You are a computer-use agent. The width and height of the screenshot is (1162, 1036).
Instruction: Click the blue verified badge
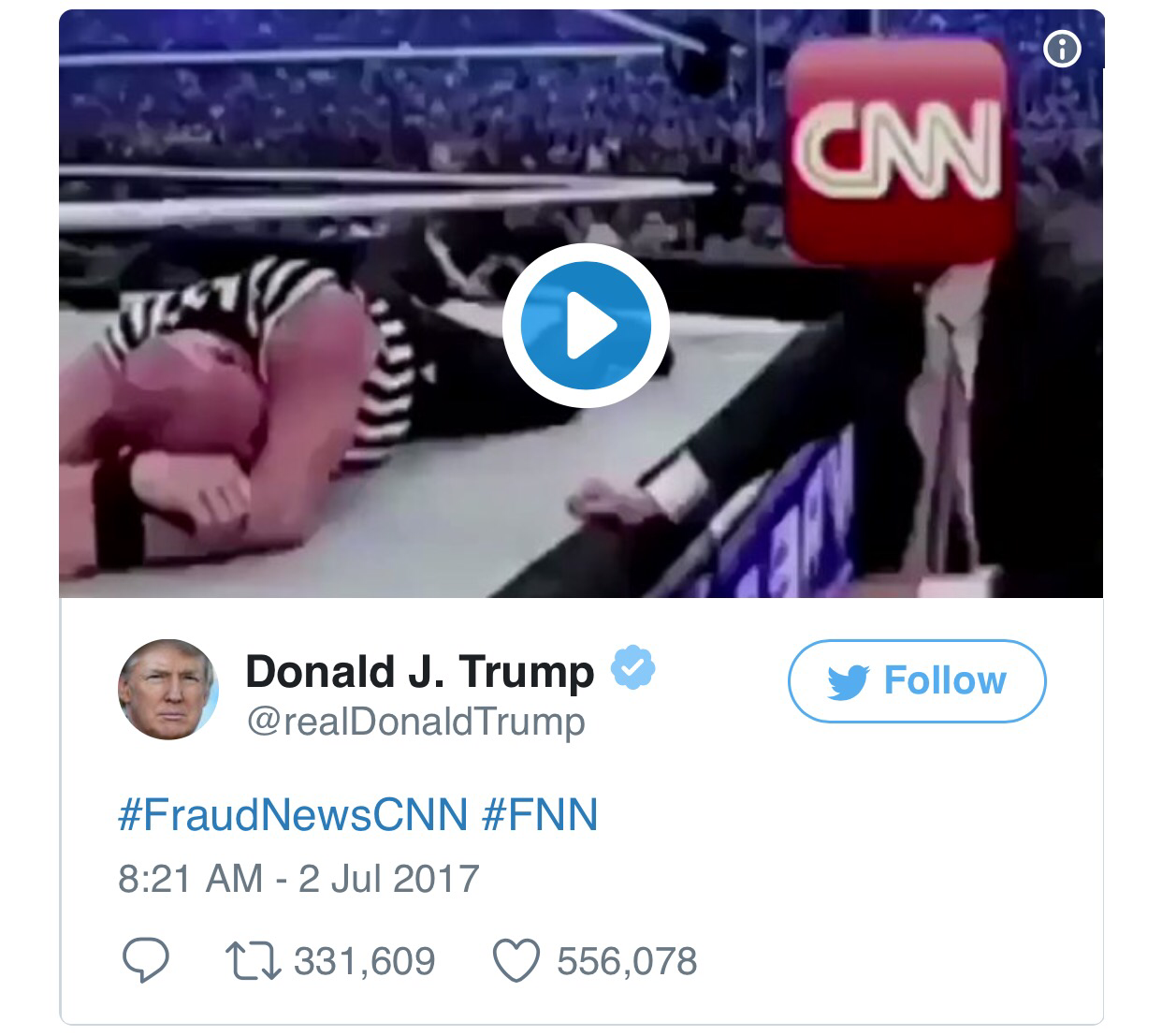(x=632, y=666)
